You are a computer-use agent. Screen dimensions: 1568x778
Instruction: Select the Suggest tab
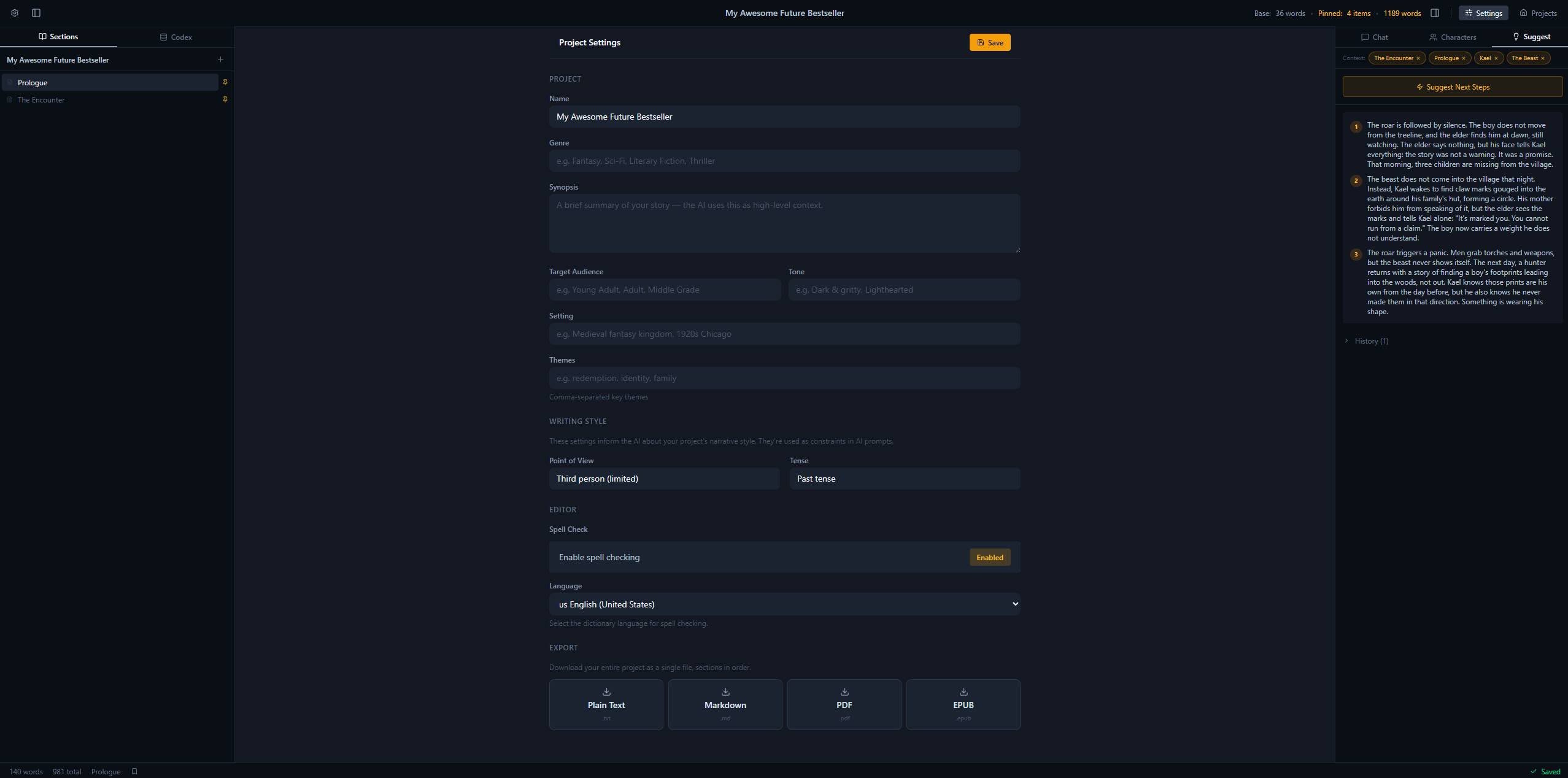click(1531, 37)
